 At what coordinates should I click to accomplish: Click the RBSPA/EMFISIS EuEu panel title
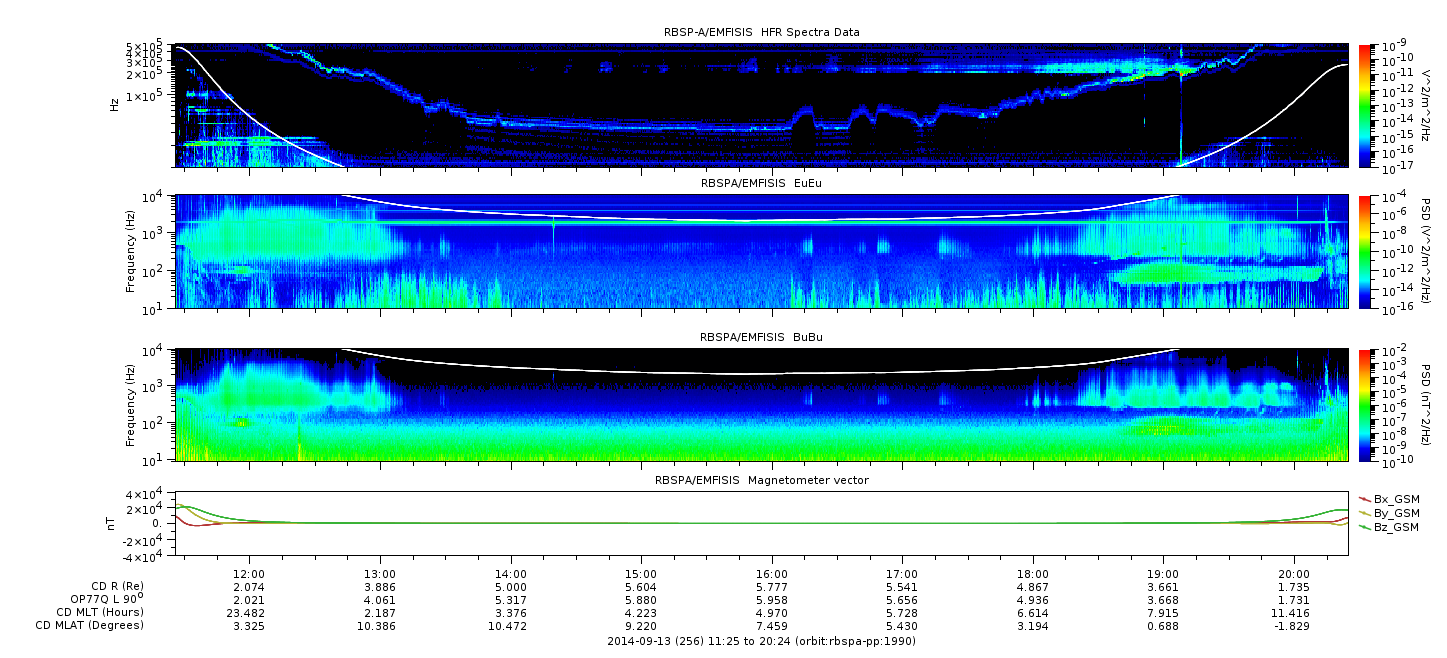click(761, 184)
